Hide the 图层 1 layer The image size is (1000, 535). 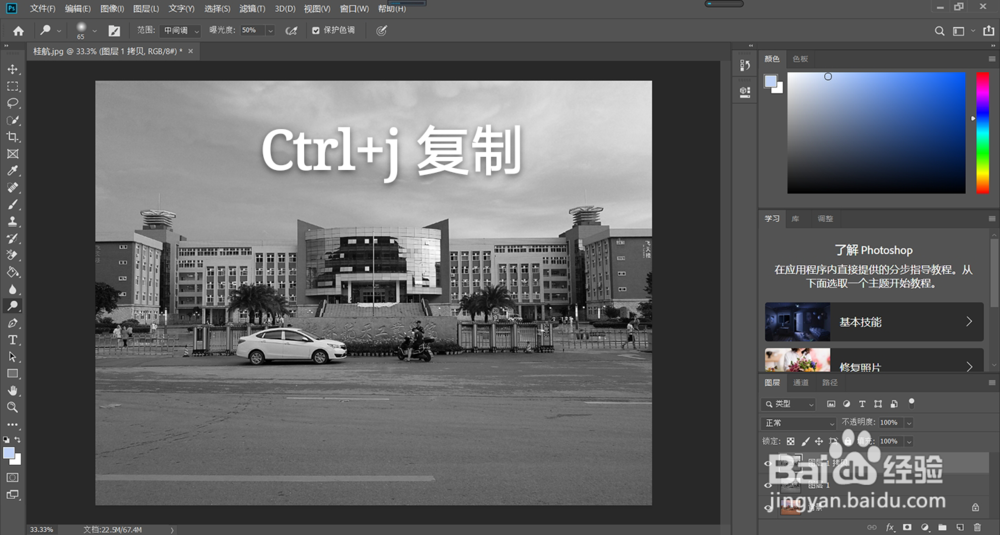pos(768,485)
